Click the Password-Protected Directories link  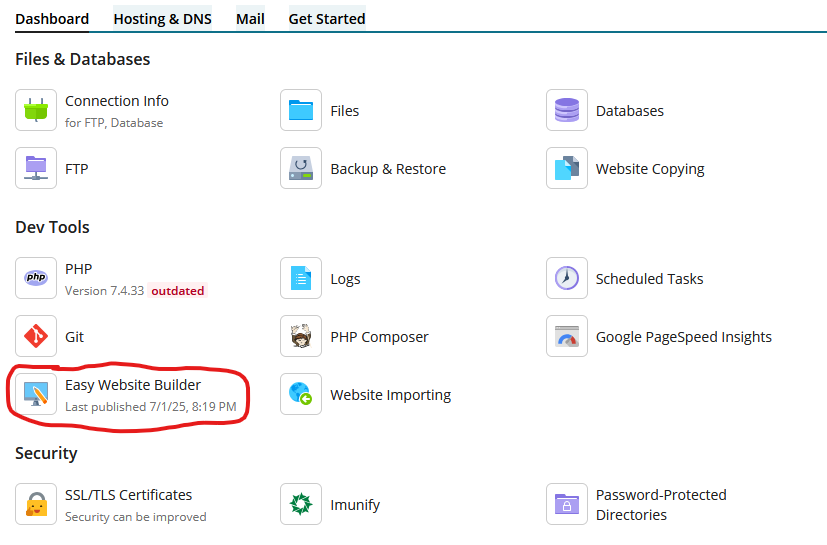point(661,505)
